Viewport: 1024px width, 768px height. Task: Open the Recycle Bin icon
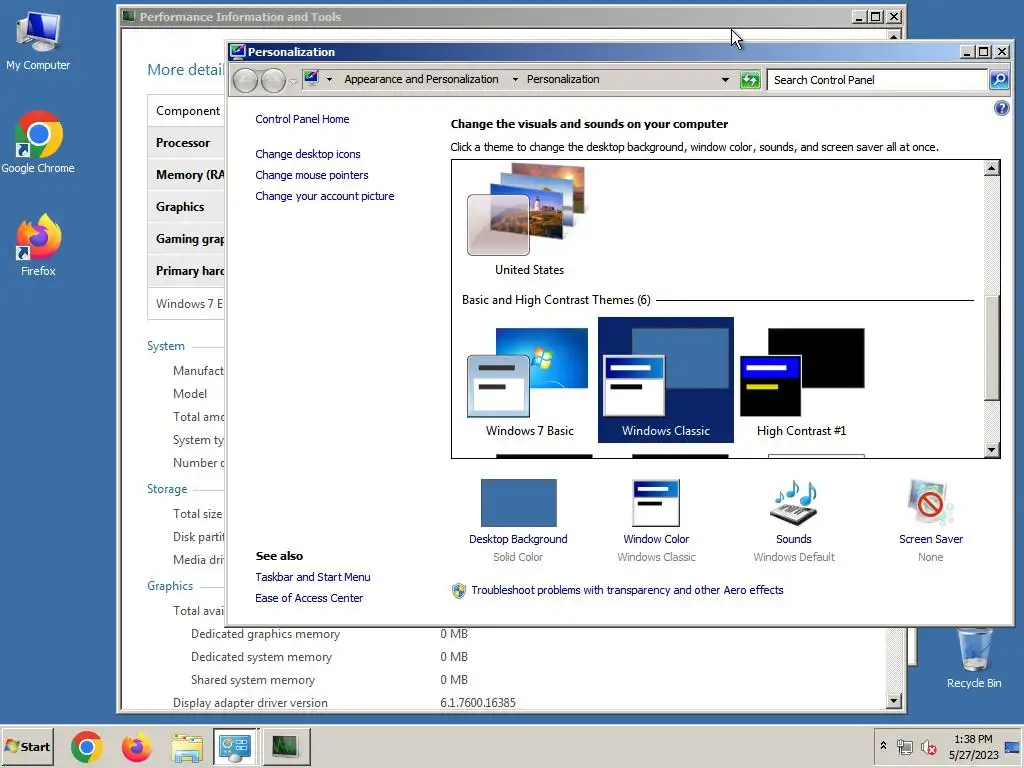(974, 658)
